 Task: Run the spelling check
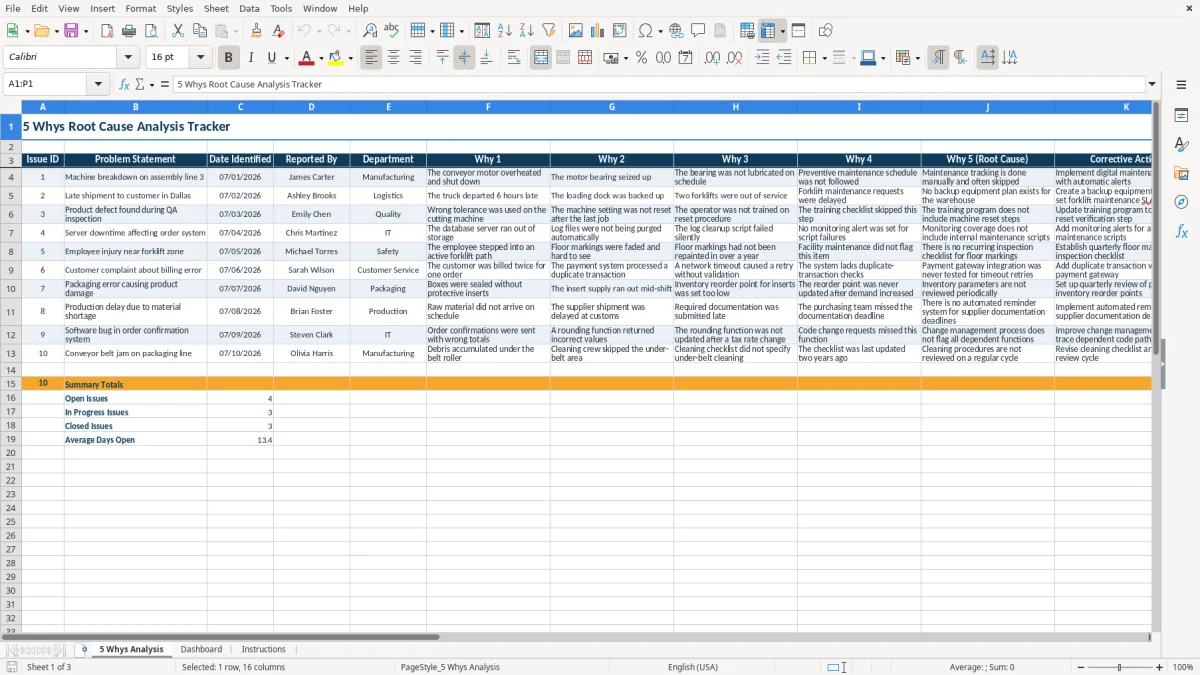392,31
